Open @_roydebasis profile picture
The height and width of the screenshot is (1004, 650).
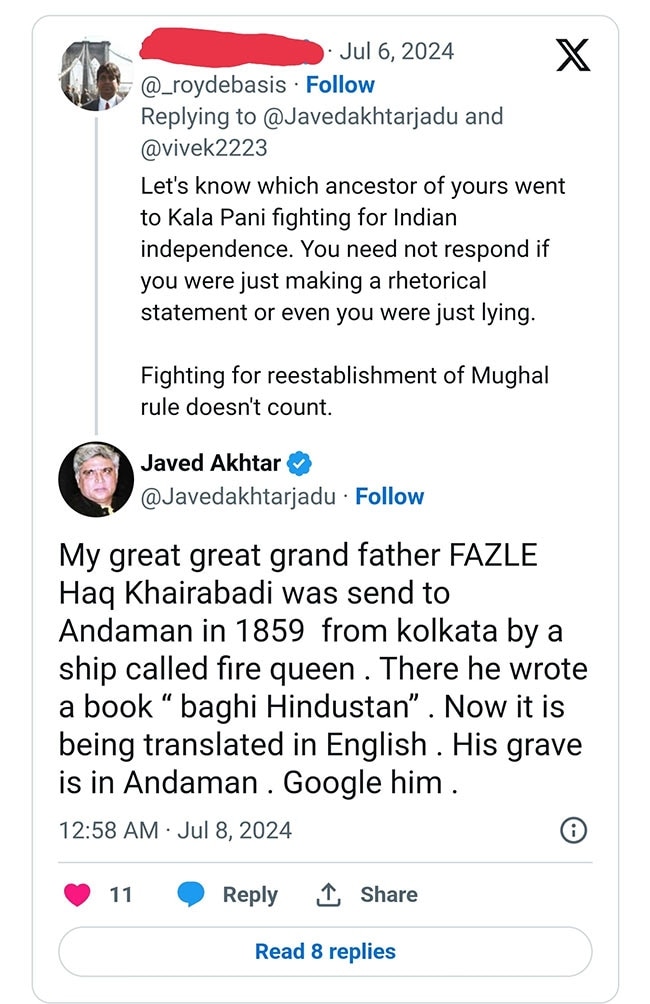tap(96, 75)
